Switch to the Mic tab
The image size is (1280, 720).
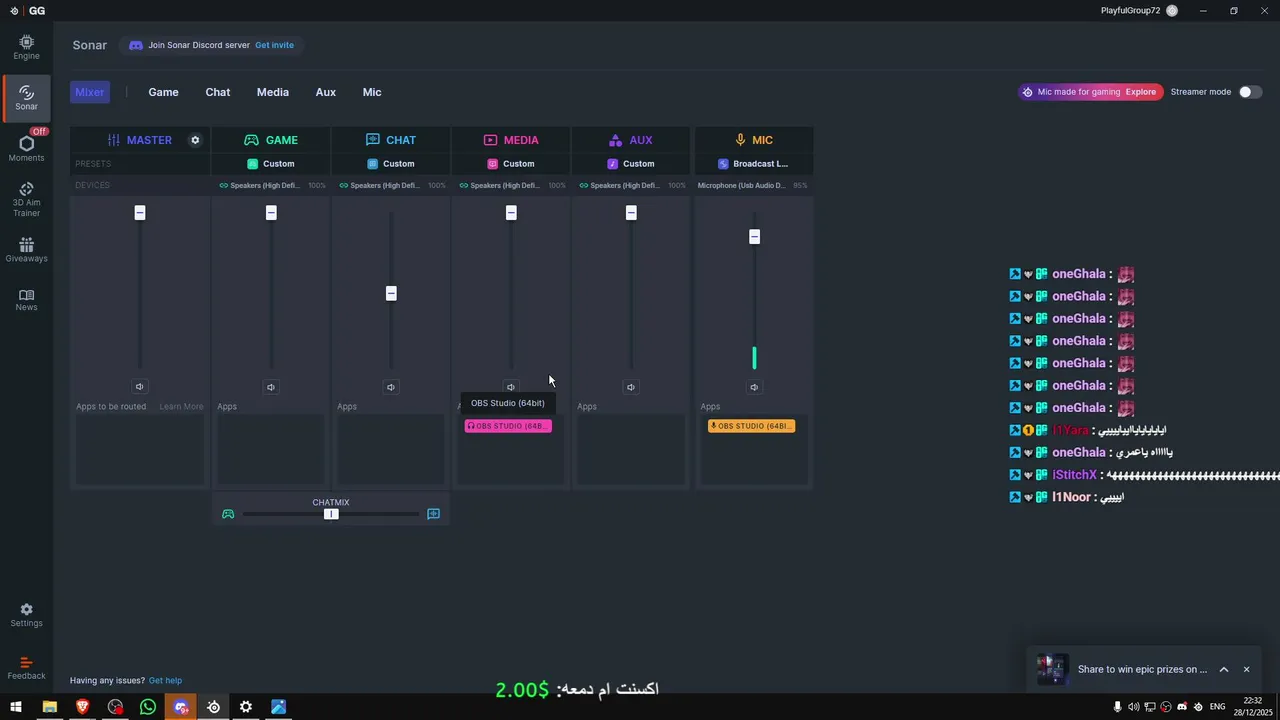point(372,92)
